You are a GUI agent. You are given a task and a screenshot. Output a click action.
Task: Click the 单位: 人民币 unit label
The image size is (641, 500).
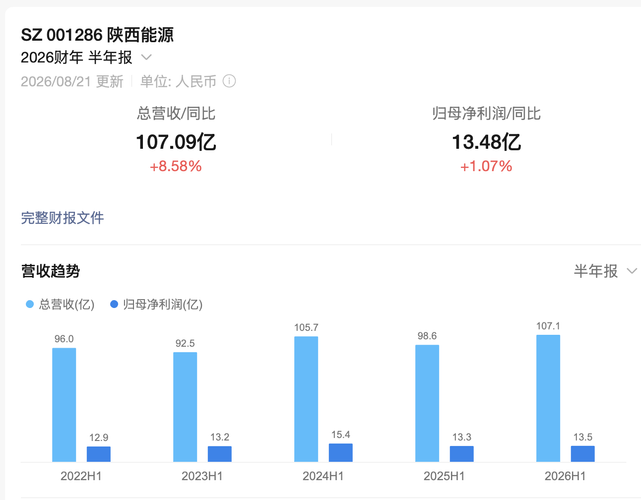point(178,81)
